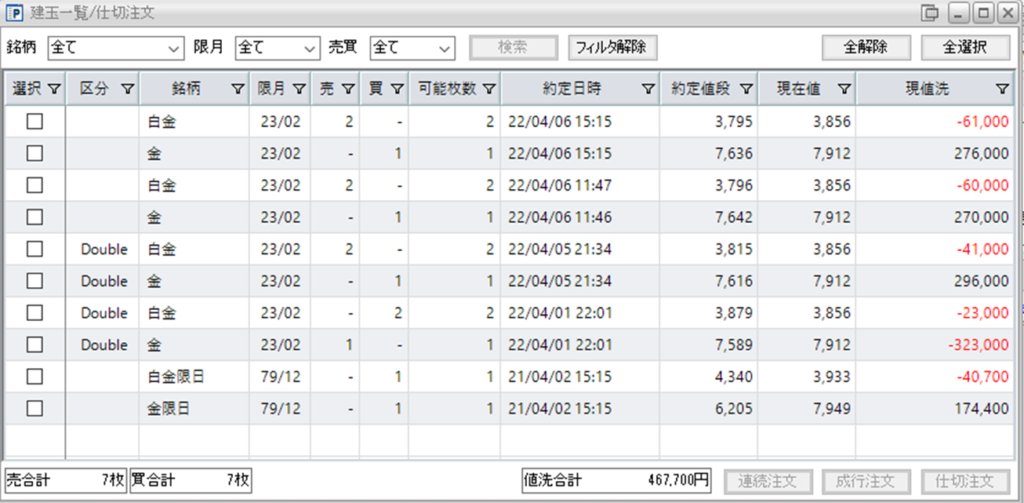Click the P application icon in title bar
Viewport: 1024px width, 503px height.
pyautogui.click(x=14, y=12)
